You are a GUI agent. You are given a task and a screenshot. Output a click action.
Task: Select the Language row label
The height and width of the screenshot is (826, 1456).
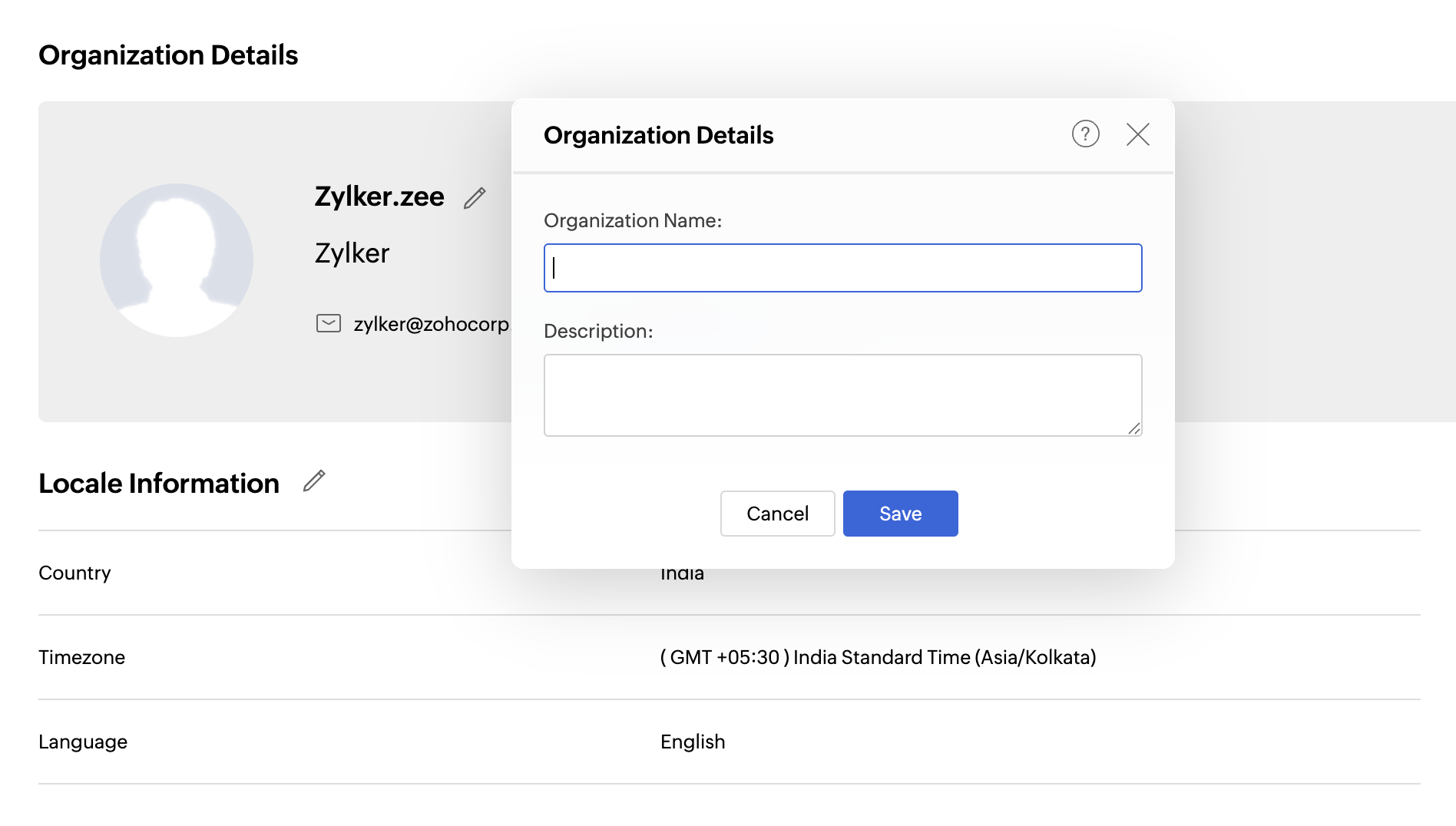83,742
